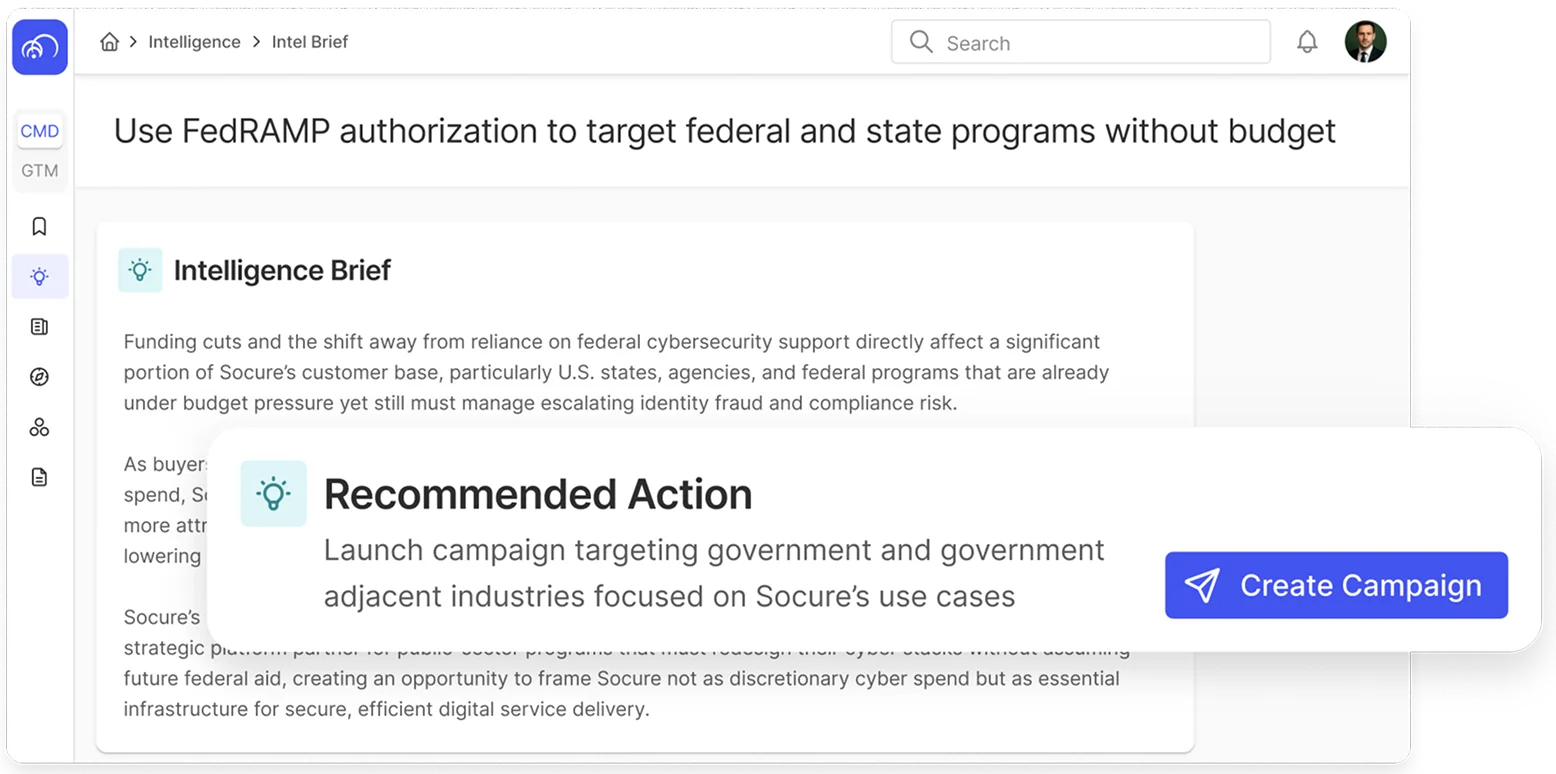Select the Intelligence lightbulb icon in the sidebar
This screenshot has height=774, width=1556.
[x=39, y=276]
